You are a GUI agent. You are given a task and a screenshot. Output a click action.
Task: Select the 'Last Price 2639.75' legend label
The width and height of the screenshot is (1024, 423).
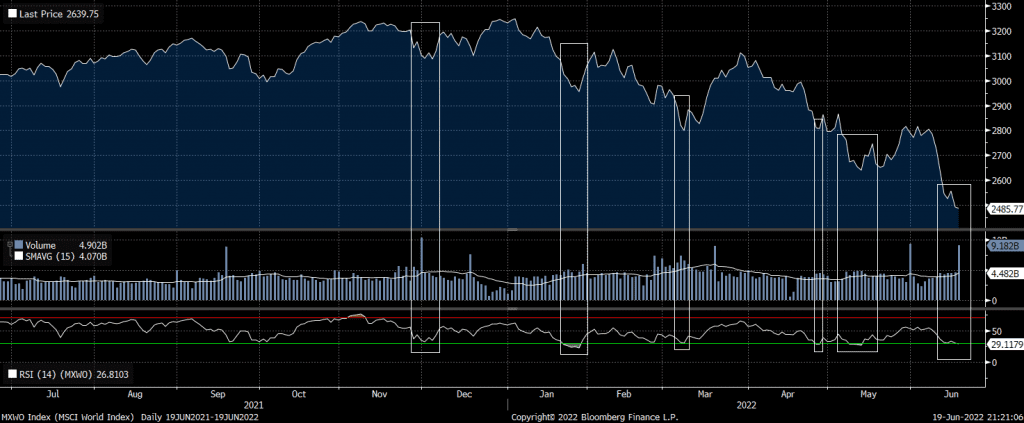click(59, 13)
